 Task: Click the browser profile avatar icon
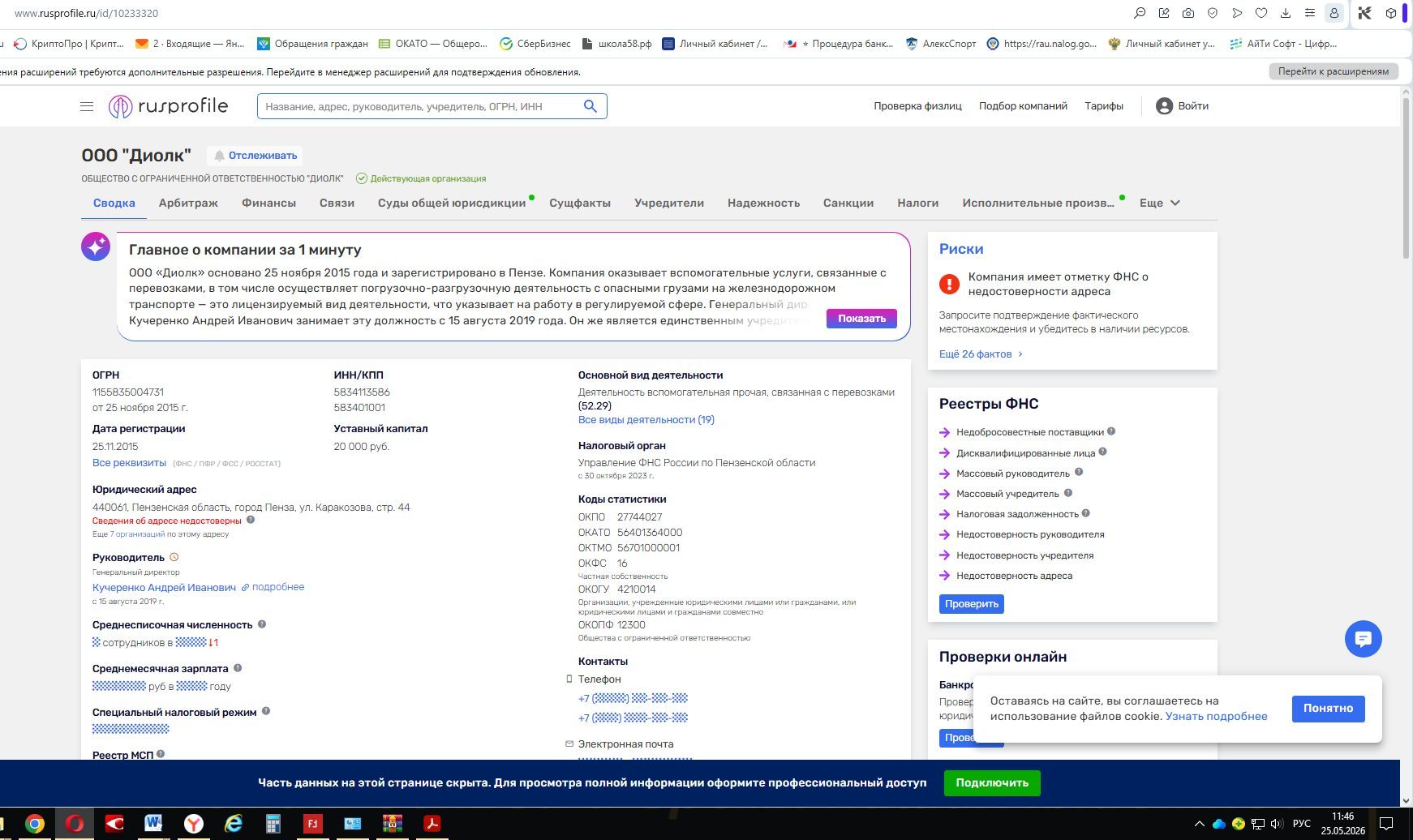(x=1334, y=13)
